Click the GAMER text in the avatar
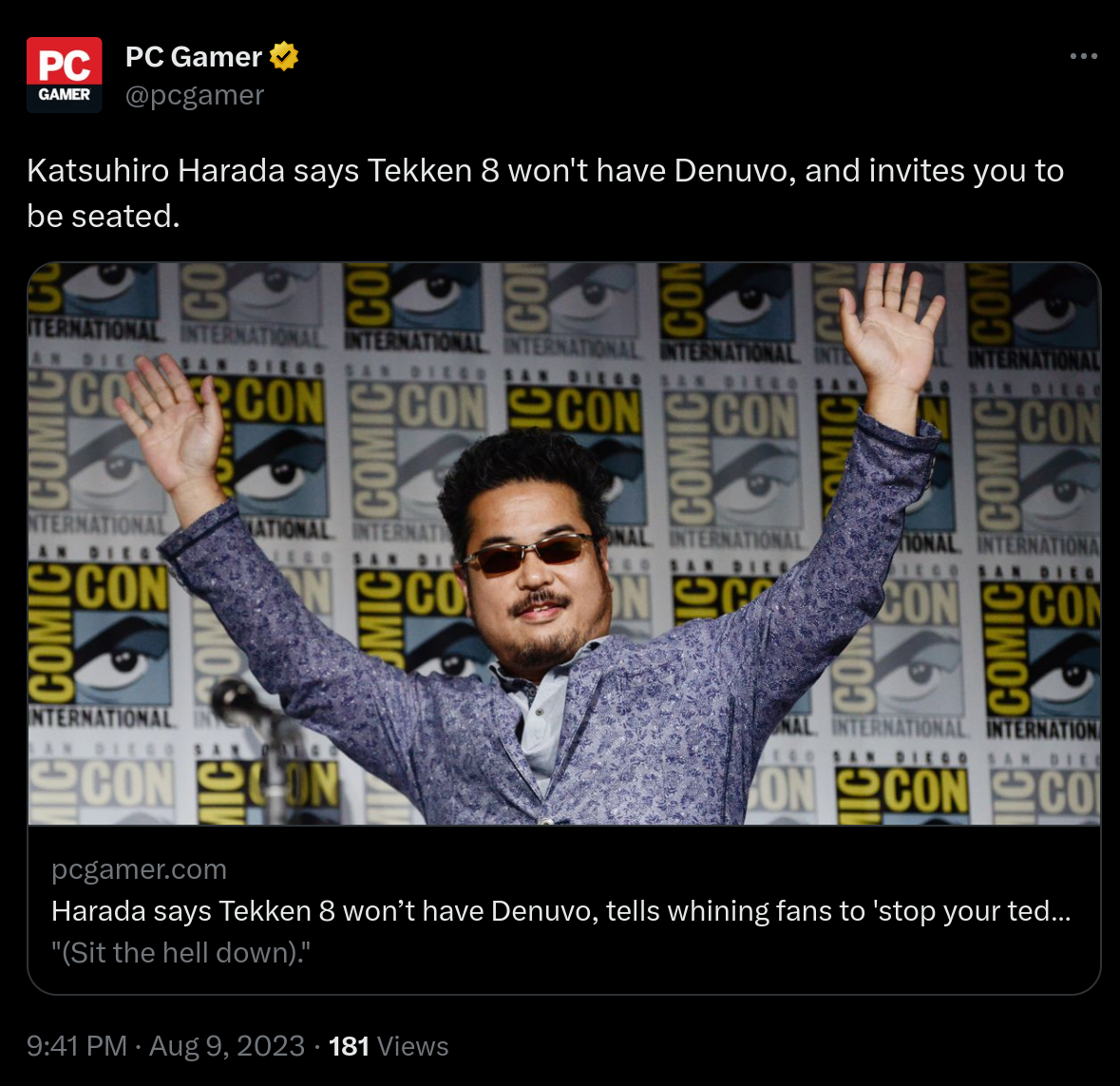This screenshot has width=1120, height=1086. (65, 94)
